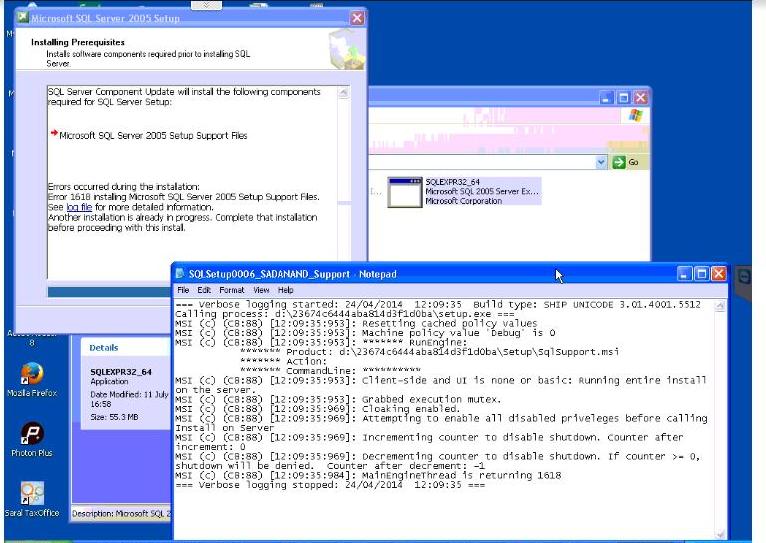Open Mozilla Firefox desktop icon
Viewport: 766px width, 543px height.
coord(31,374)
